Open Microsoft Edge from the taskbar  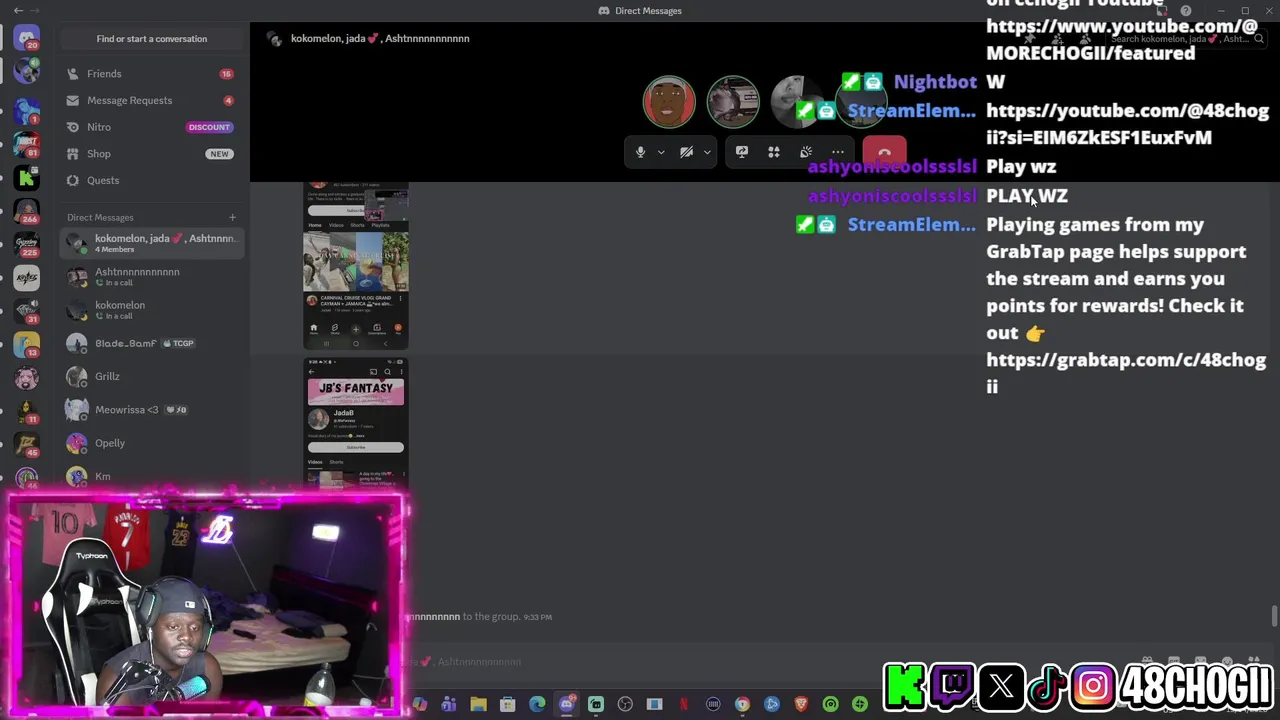(537, 705)
